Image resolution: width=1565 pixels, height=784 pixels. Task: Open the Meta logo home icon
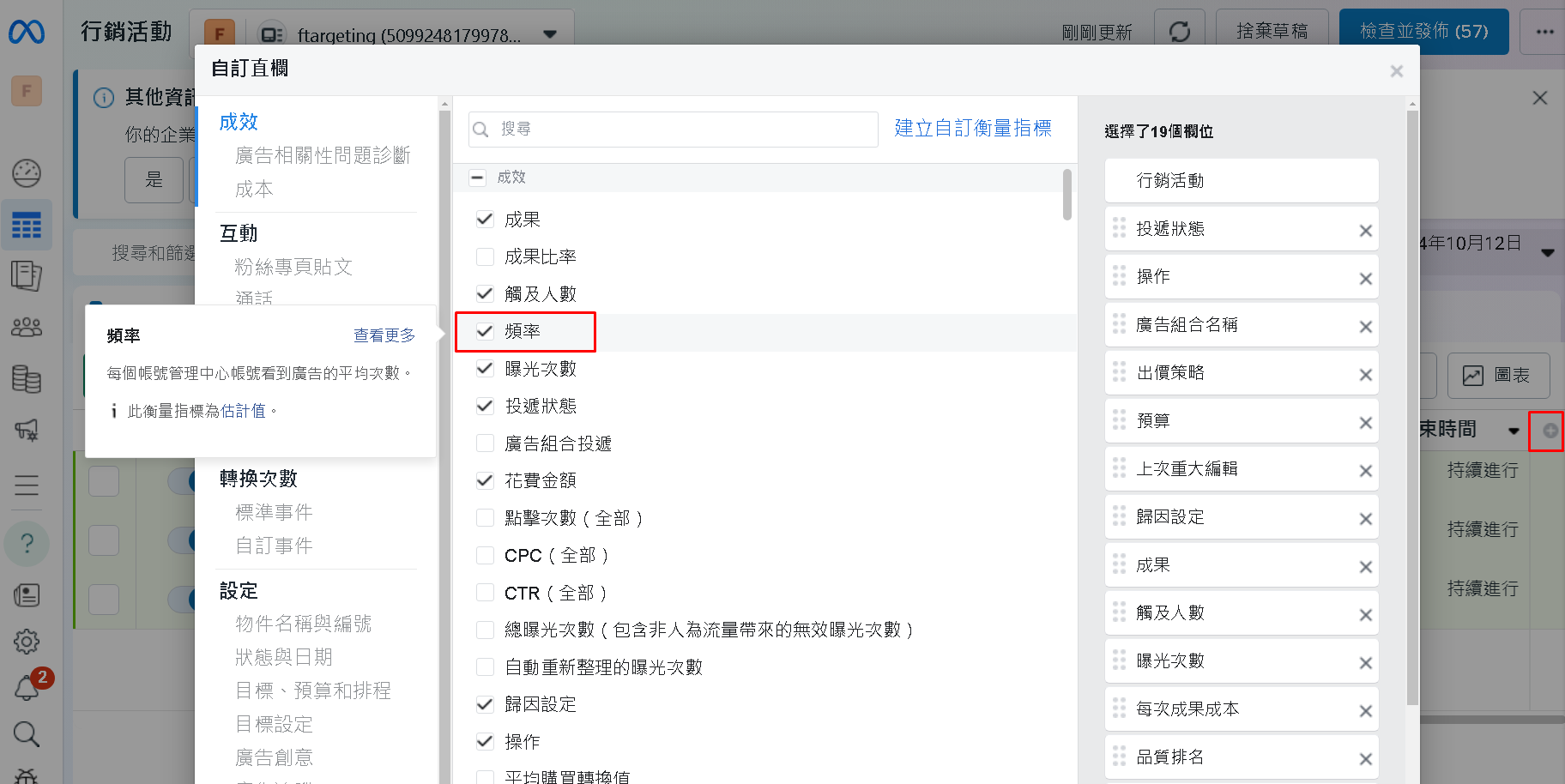(x=27, y=32)
